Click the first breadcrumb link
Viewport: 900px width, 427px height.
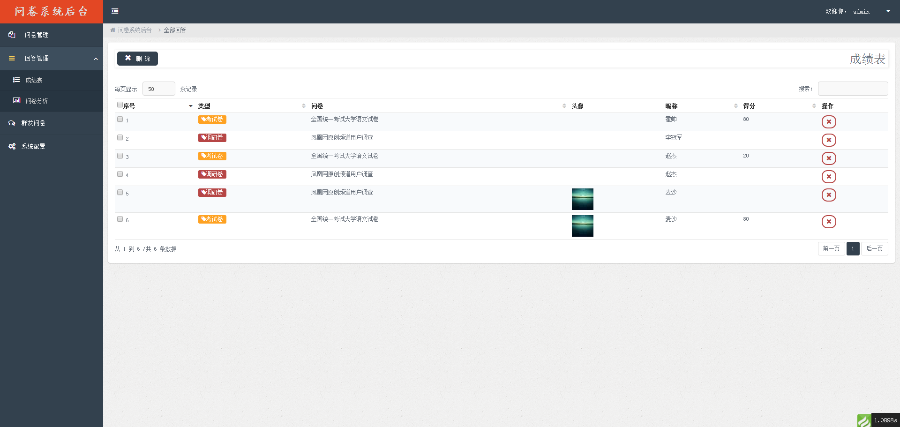click(135, 30)
